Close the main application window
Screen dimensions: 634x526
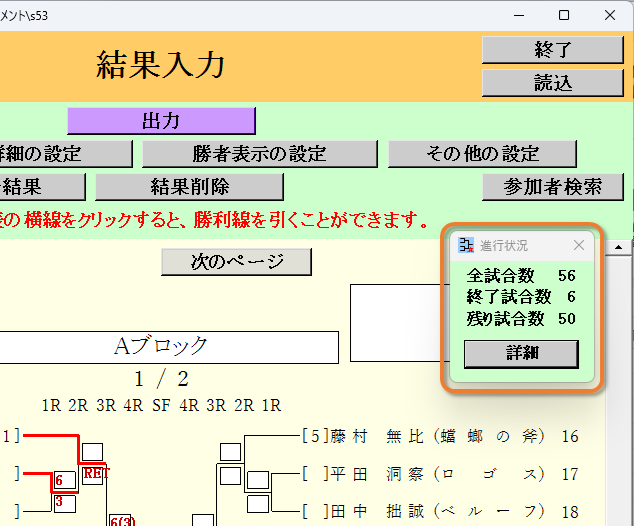tap(610, 15)
